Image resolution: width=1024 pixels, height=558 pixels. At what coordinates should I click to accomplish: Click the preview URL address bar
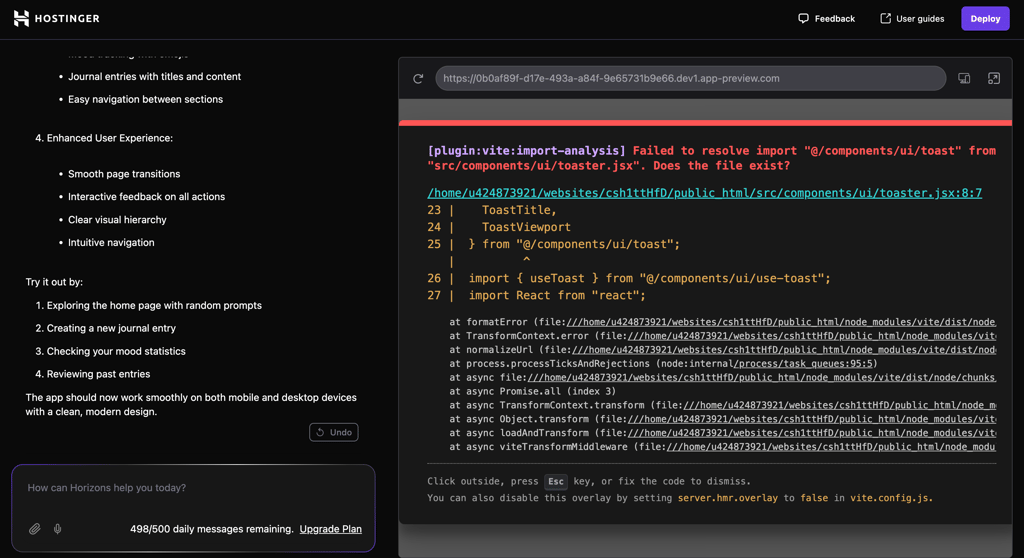pyautogui.click(x=690, y=78)
